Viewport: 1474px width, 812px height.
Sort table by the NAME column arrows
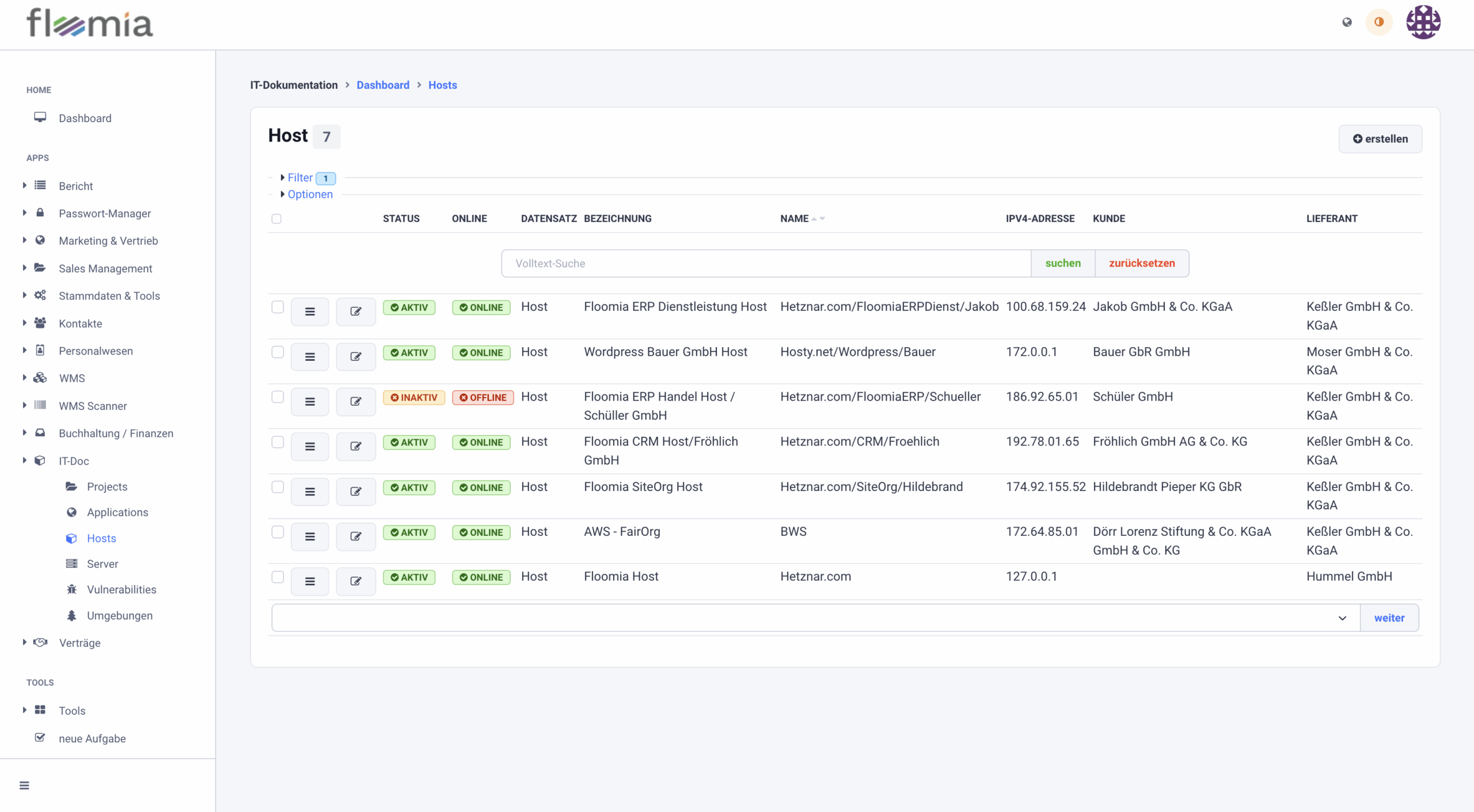pos(818,219)
